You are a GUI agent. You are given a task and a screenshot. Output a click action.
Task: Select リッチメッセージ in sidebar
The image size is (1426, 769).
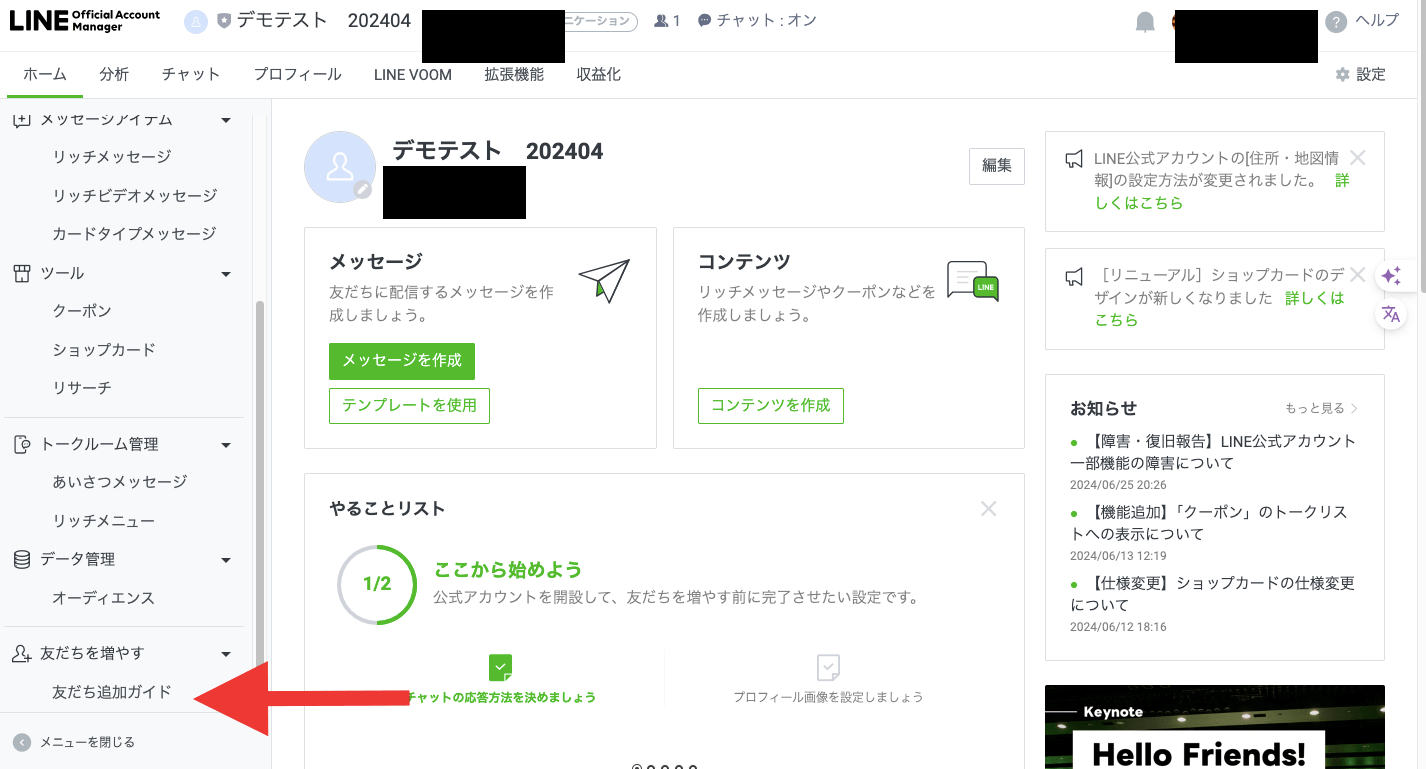tap(112, 157)
